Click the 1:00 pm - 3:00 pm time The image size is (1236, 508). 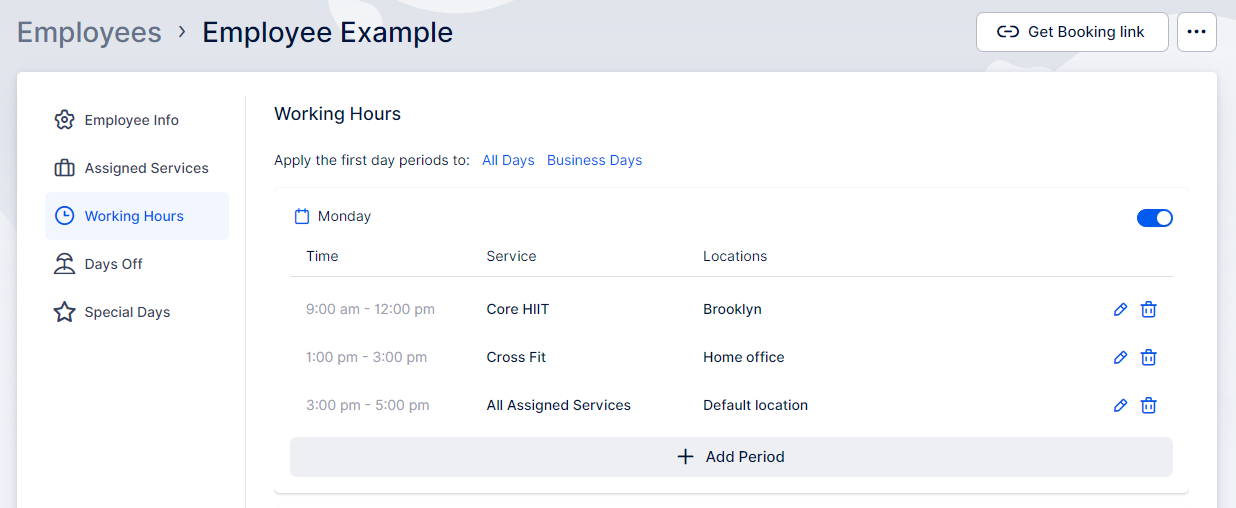tap(366, 358)
